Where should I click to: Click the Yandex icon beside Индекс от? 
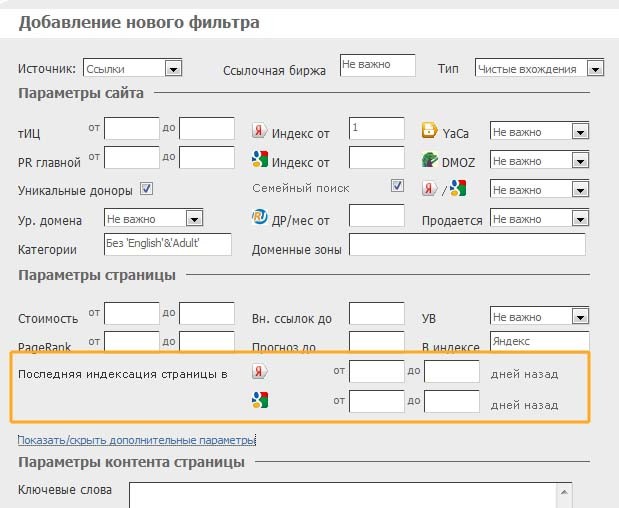click(259, 131)
